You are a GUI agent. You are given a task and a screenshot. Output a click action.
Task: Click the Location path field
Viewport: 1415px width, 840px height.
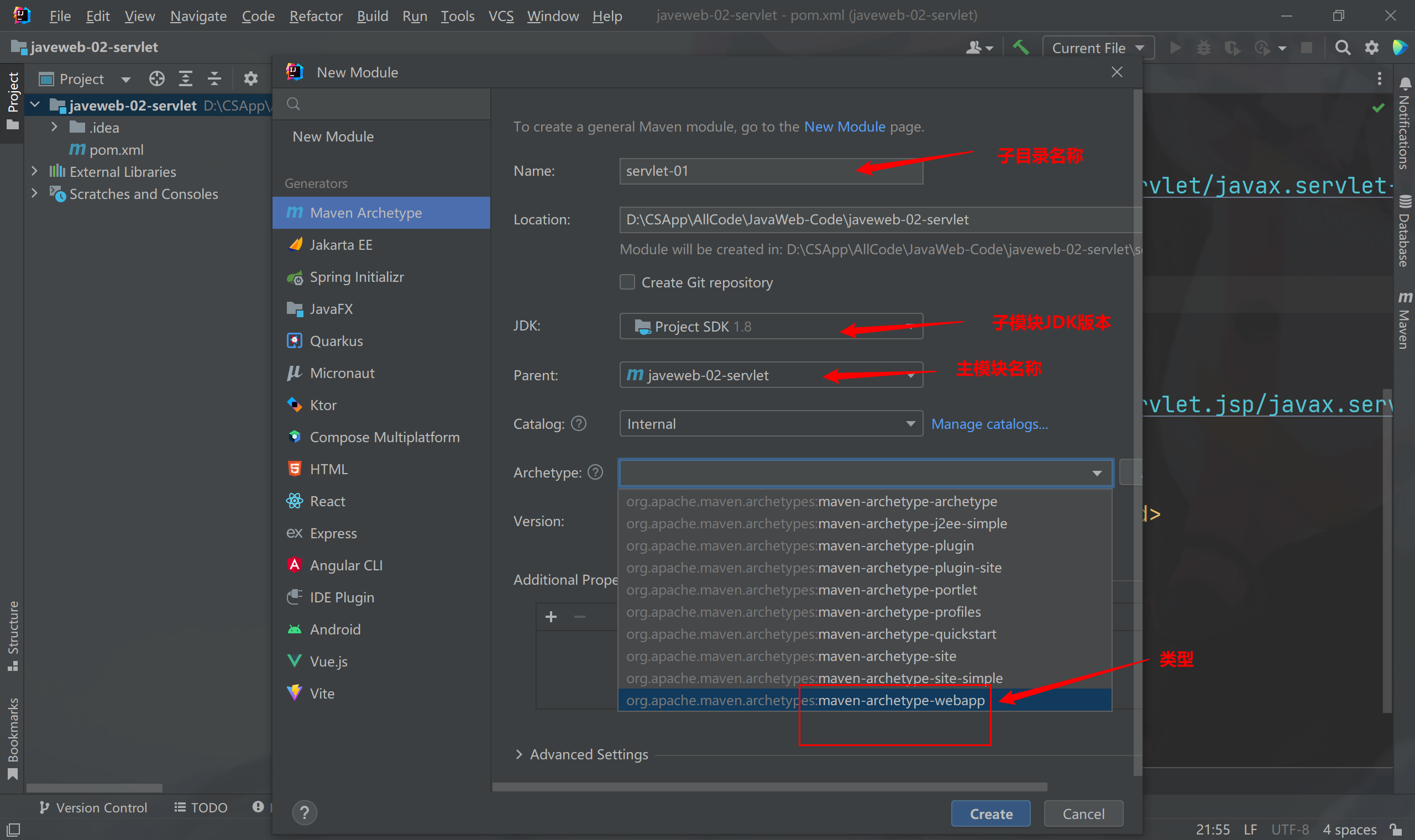(x=880, y=219)
